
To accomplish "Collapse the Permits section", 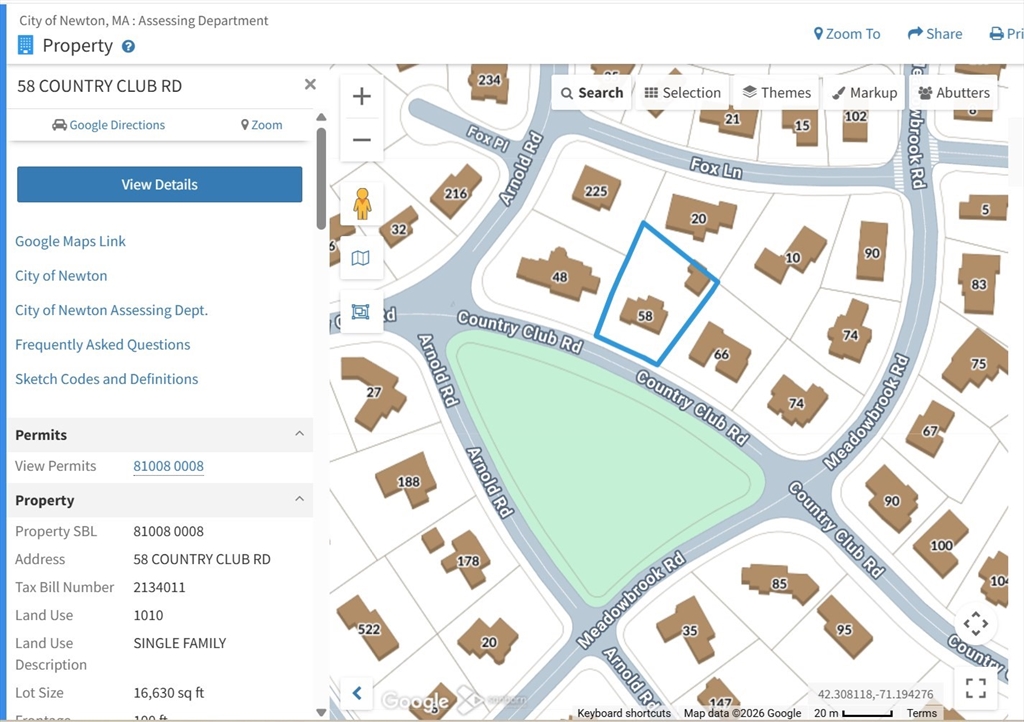I will coord(299,435).
